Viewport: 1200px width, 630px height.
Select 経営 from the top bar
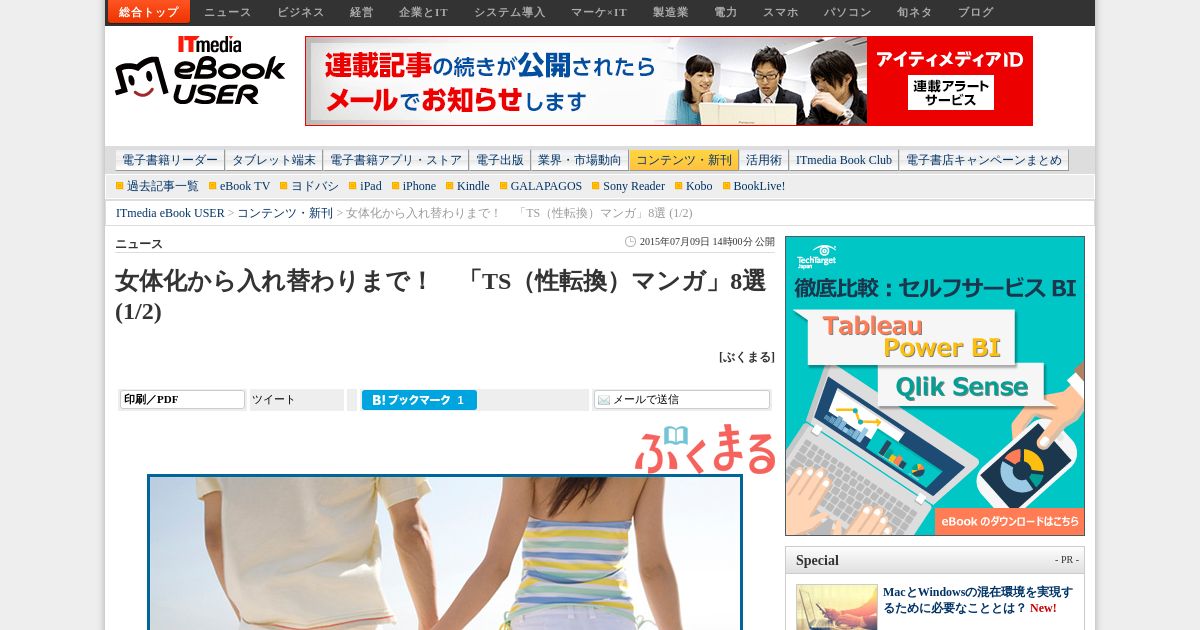[361, 12]
